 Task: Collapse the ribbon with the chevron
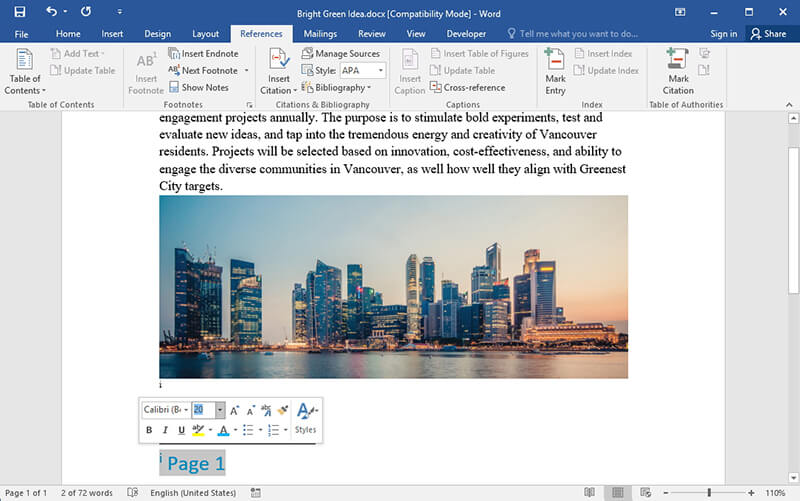pos(789,105)
